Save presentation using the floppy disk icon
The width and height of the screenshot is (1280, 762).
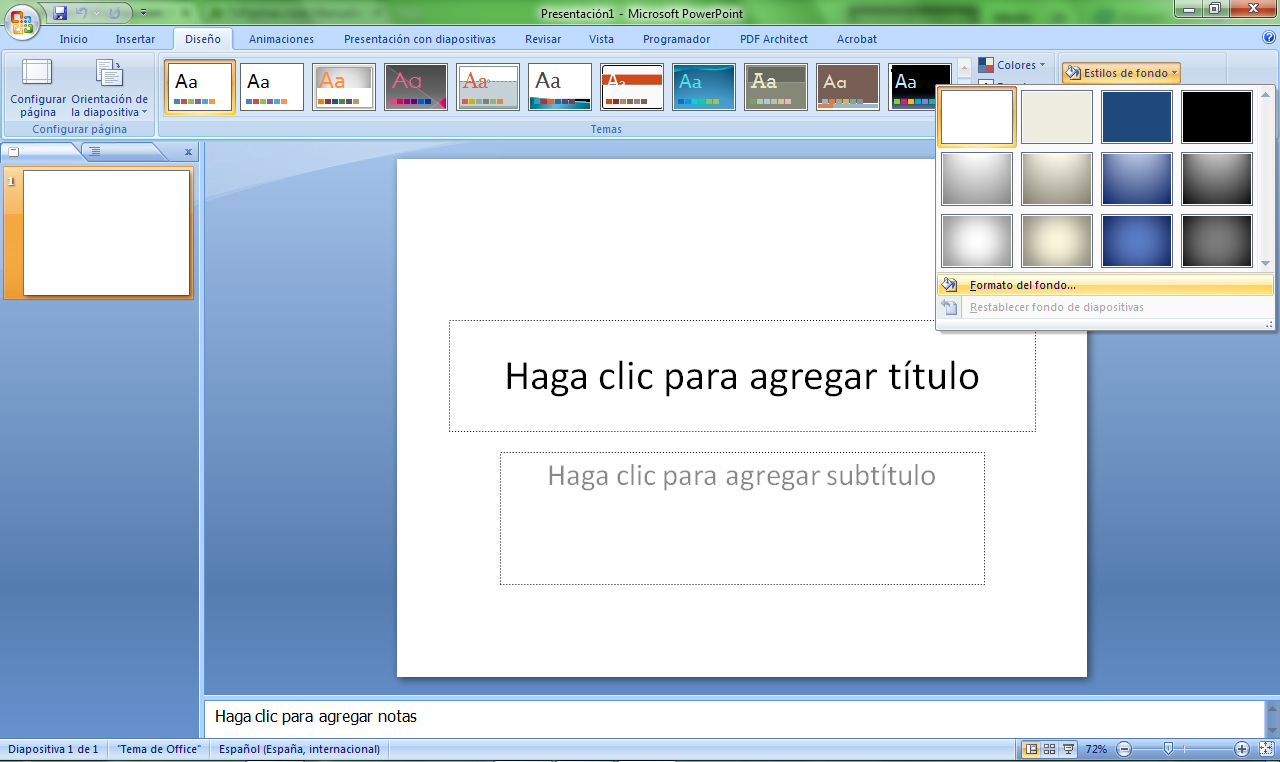pyautogui.click(x=60, y=13)
